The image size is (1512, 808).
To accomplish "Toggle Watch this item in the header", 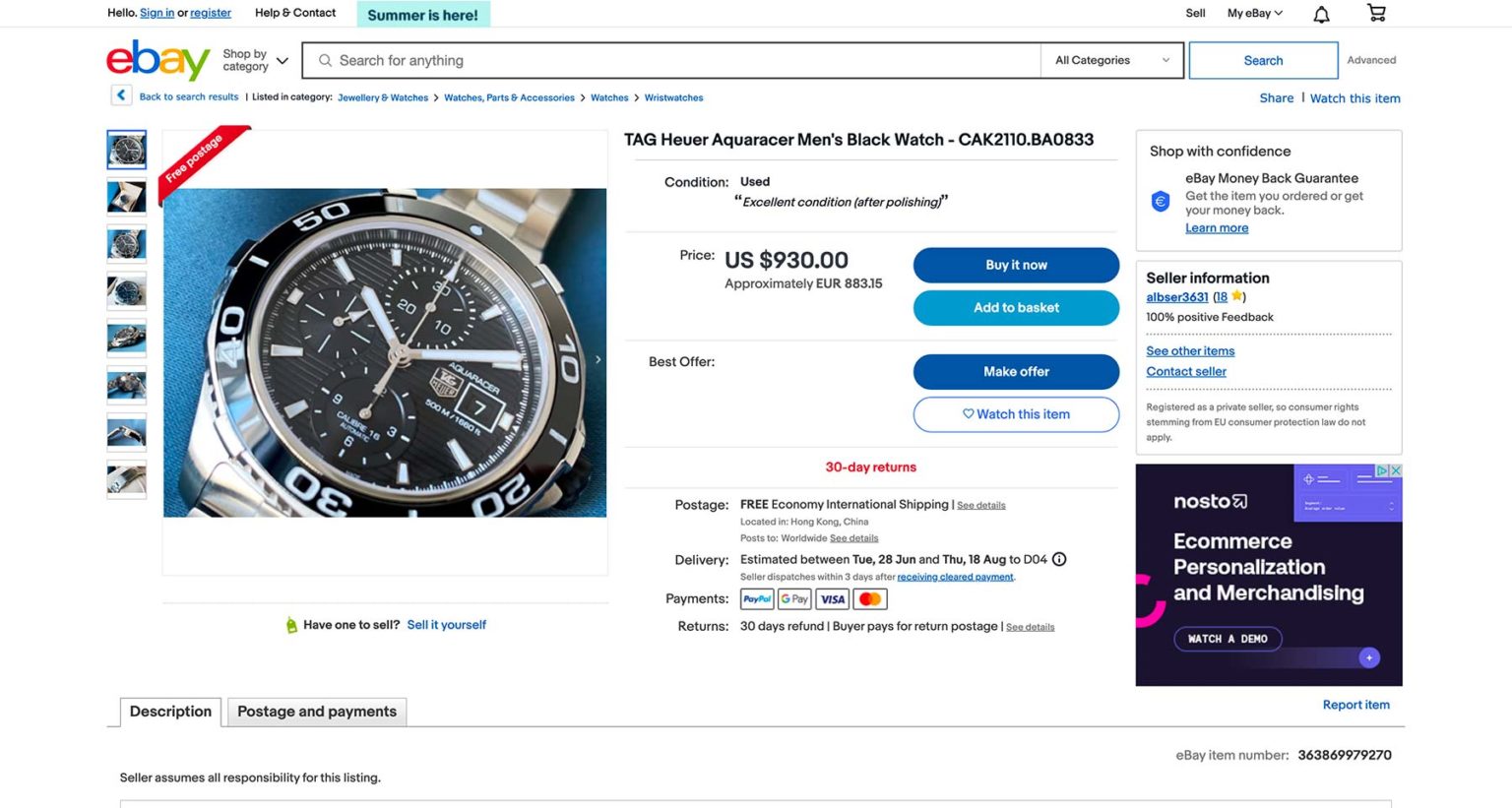I will (x=1355, y=98).
